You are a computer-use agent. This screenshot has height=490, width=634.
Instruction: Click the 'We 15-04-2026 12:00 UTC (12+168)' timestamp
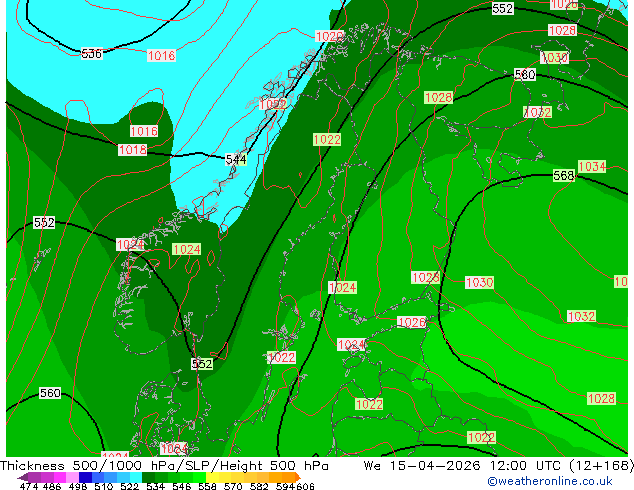pos(498,466)
